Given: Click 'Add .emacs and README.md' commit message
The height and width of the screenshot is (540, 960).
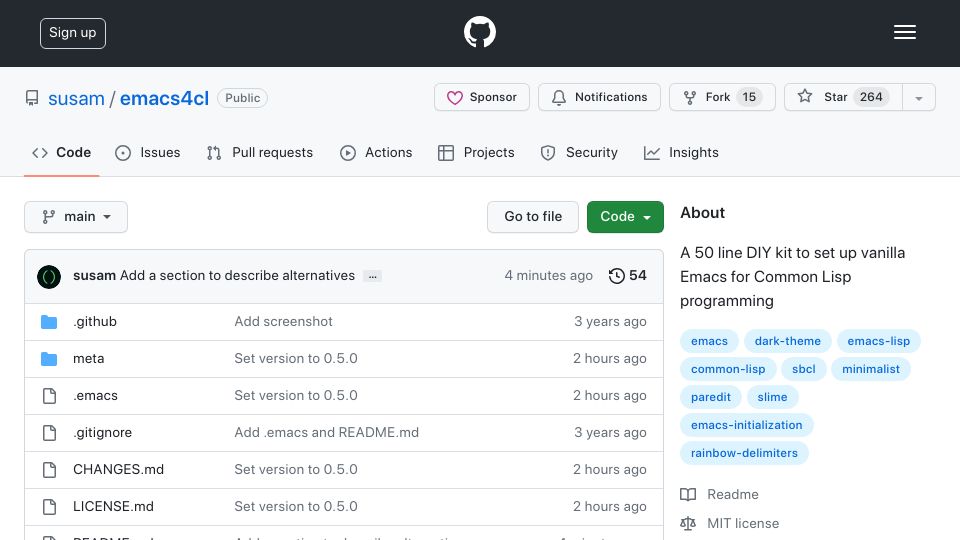Looking at the screenshot, I should [x=326, y=433].
